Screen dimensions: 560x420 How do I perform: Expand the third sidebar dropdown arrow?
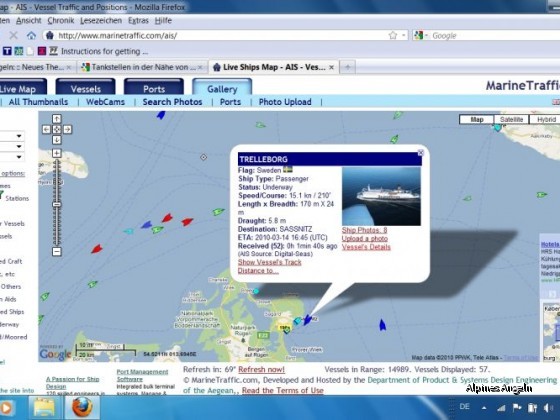click(x=19, y=157)
